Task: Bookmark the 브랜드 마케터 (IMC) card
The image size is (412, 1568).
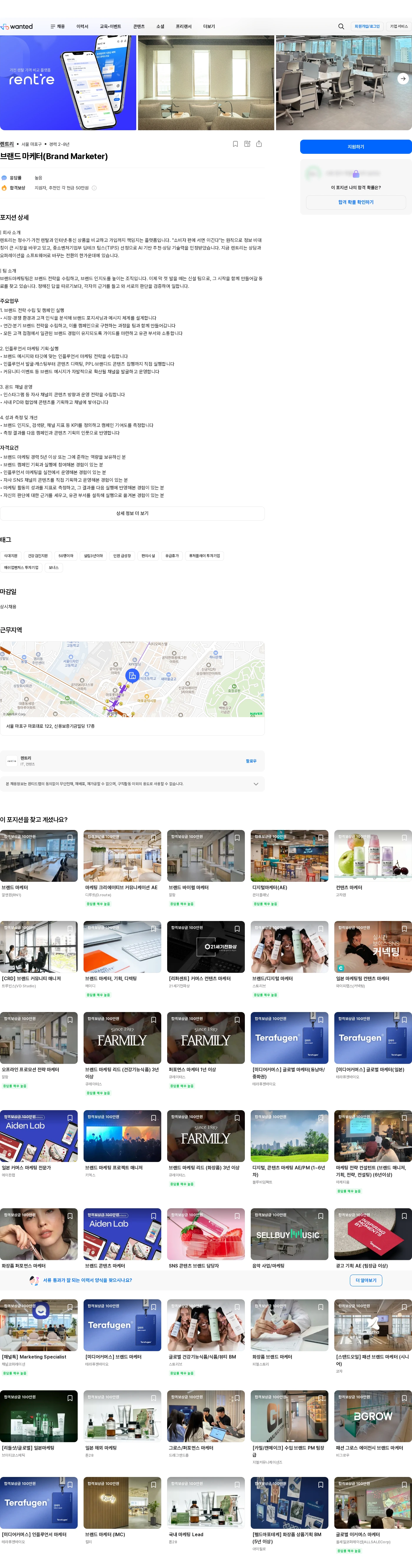Action: [x=154, y=1485]
